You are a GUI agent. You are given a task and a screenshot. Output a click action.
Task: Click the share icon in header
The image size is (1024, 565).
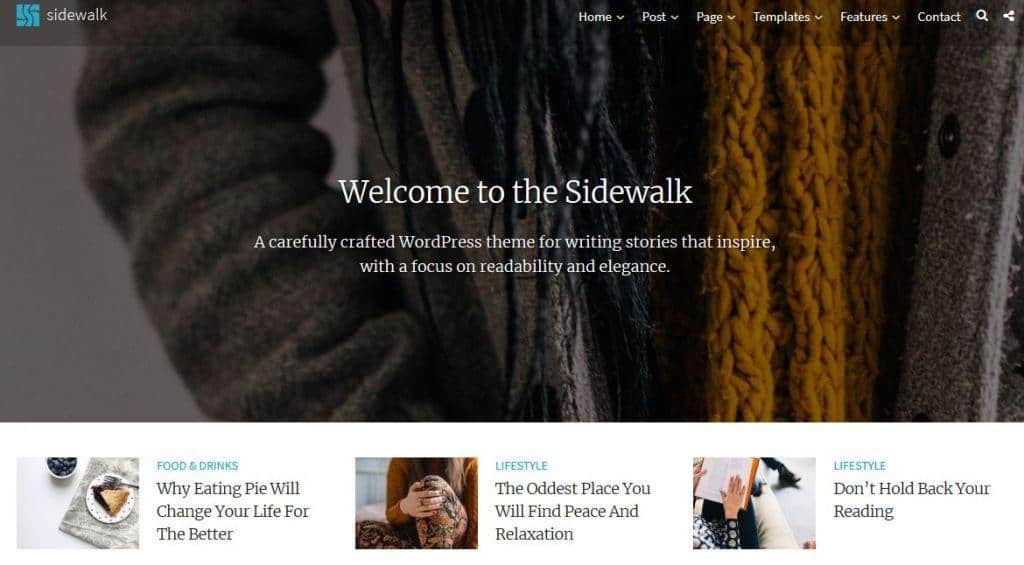(x=1009, y=16)
